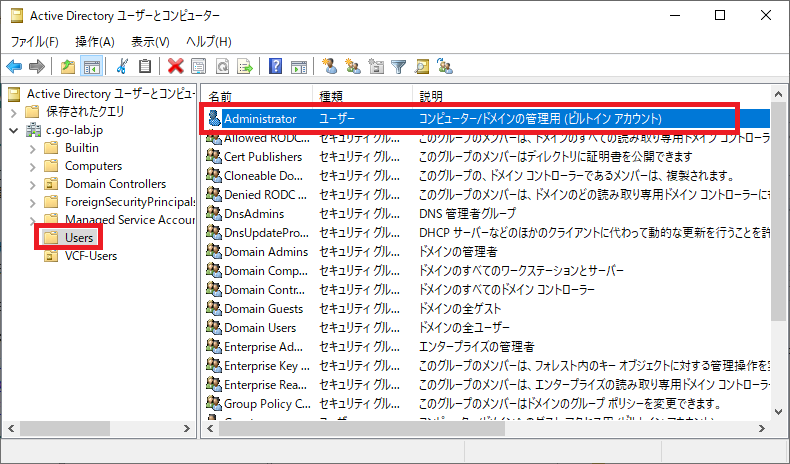Click the Cut scissors icon
The height and width of the screenshot is (464, 790).
point(122,66)
